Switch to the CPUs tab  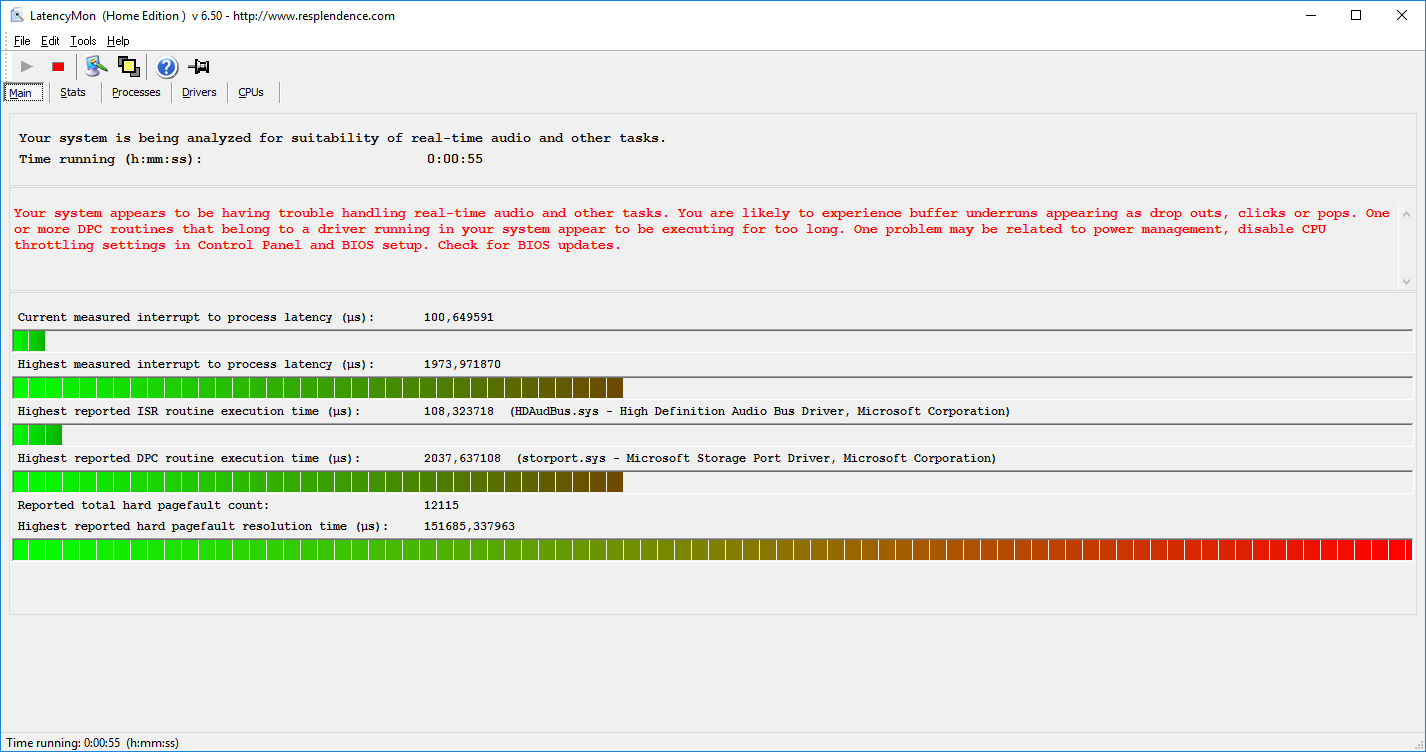tap(251, 92)
